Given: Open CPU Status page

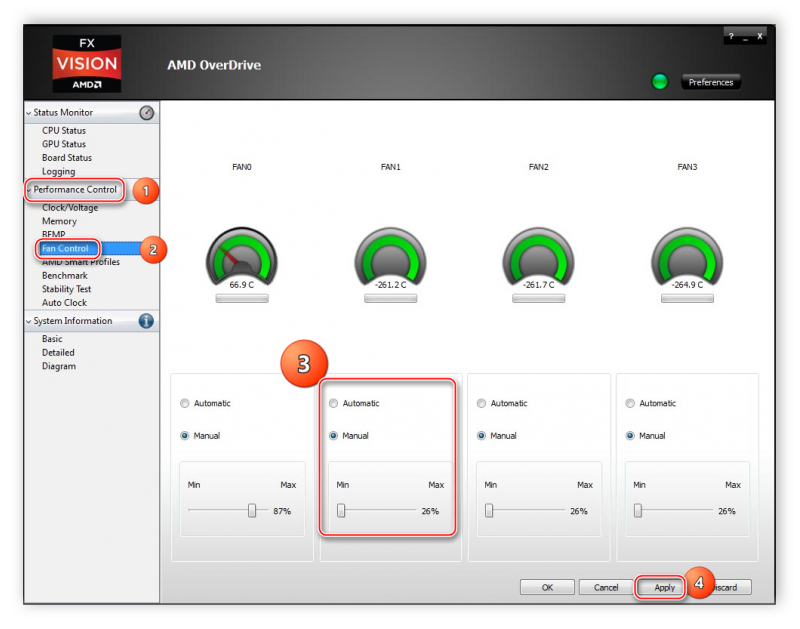Looking at the screenshot, I should point(64,131).
